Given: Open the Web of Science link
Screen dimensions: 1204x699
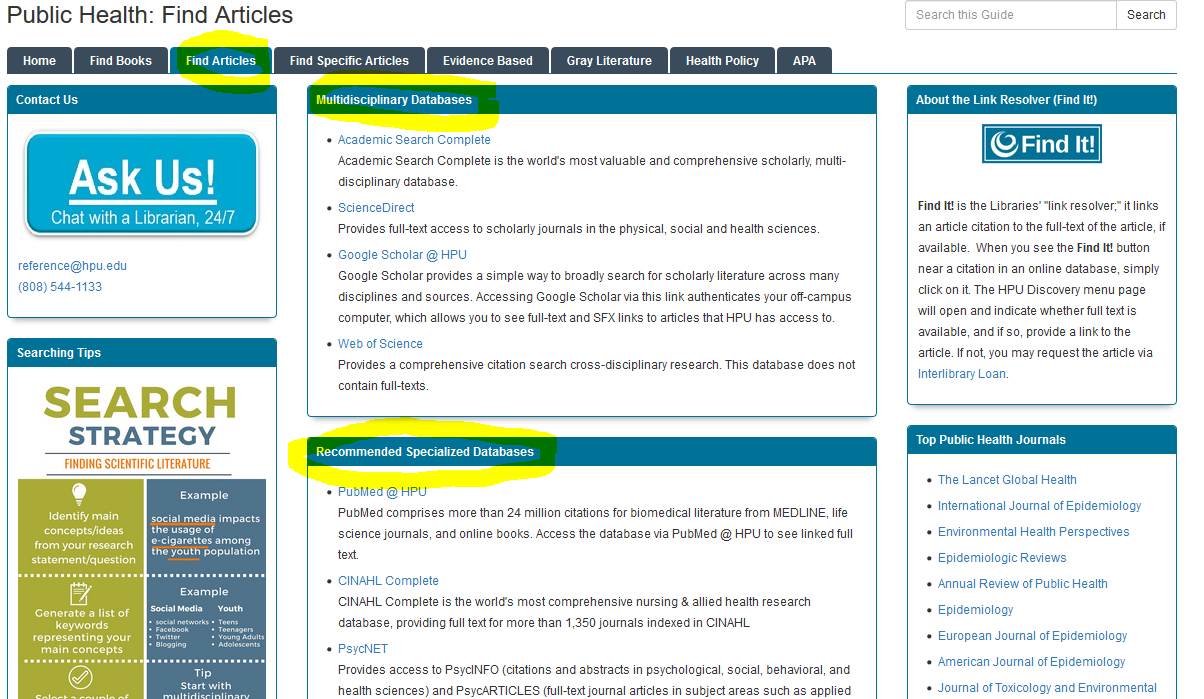Looking at the screenshot, I should click(x=380, y=344).
